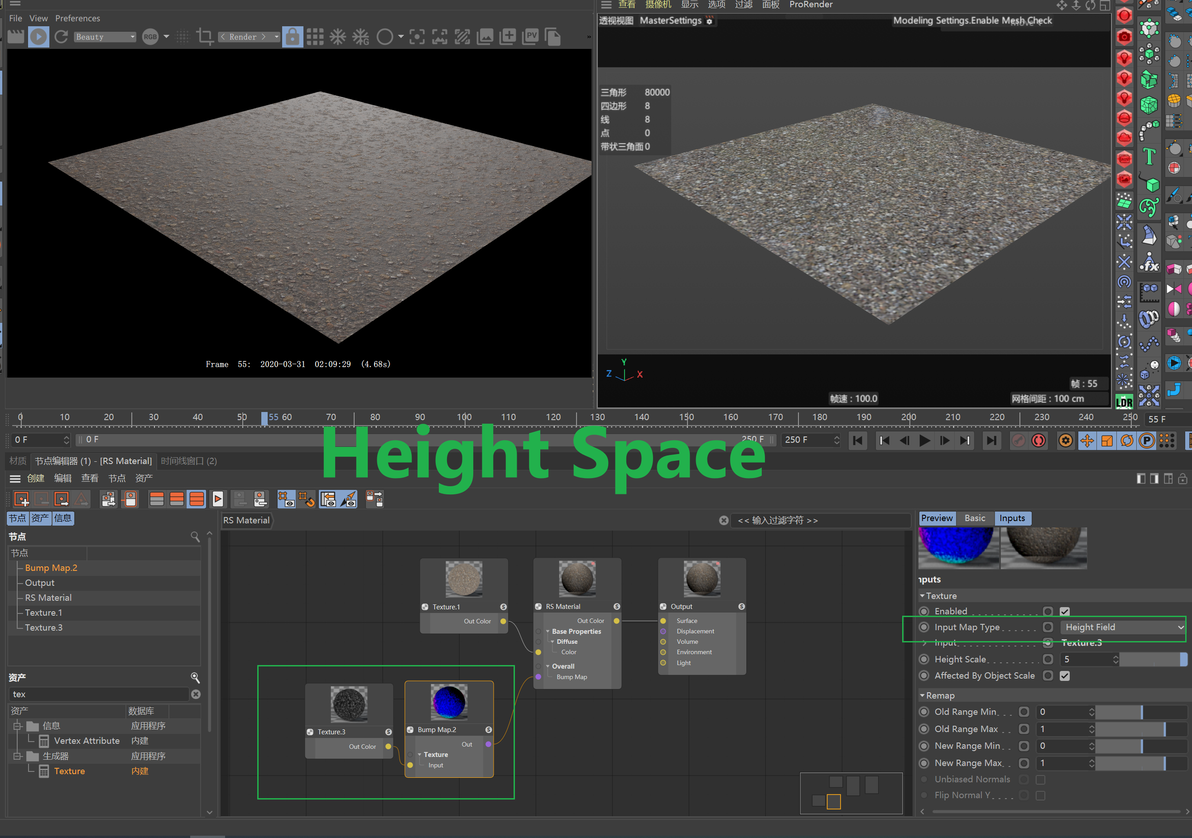1192x838 pixels.
Task: Click the record keyframe red icon
Action: pyautogui.click(x=1038, y=440)
